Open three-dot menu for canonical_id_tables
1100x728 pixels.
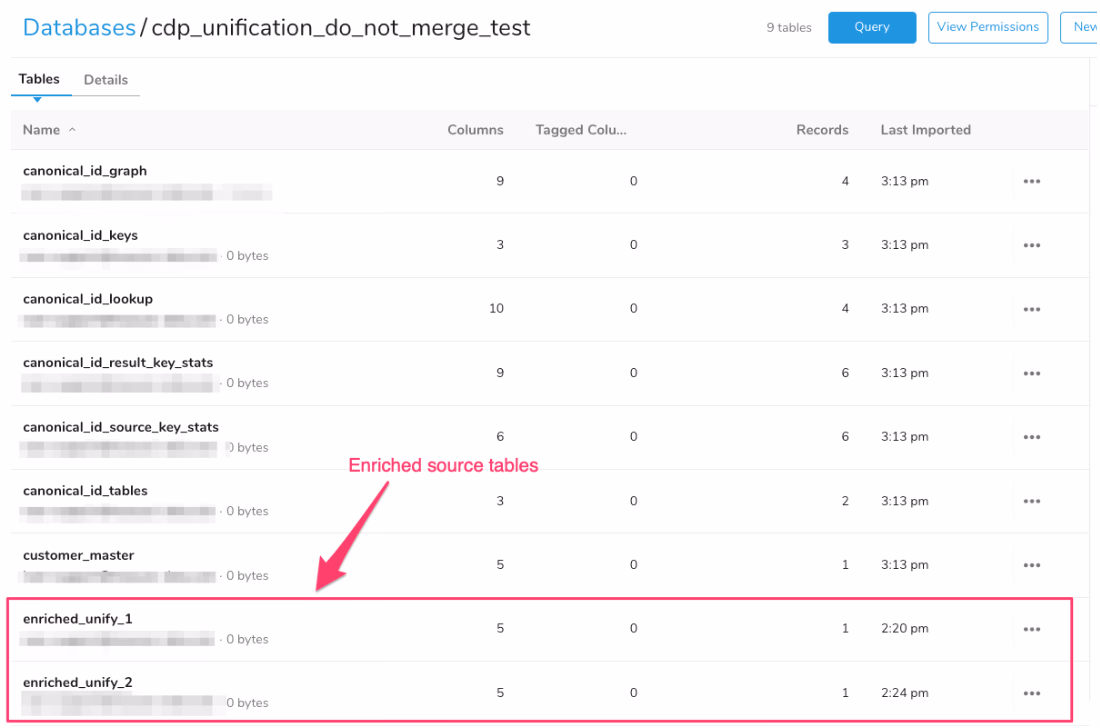tap(1032, 502)
